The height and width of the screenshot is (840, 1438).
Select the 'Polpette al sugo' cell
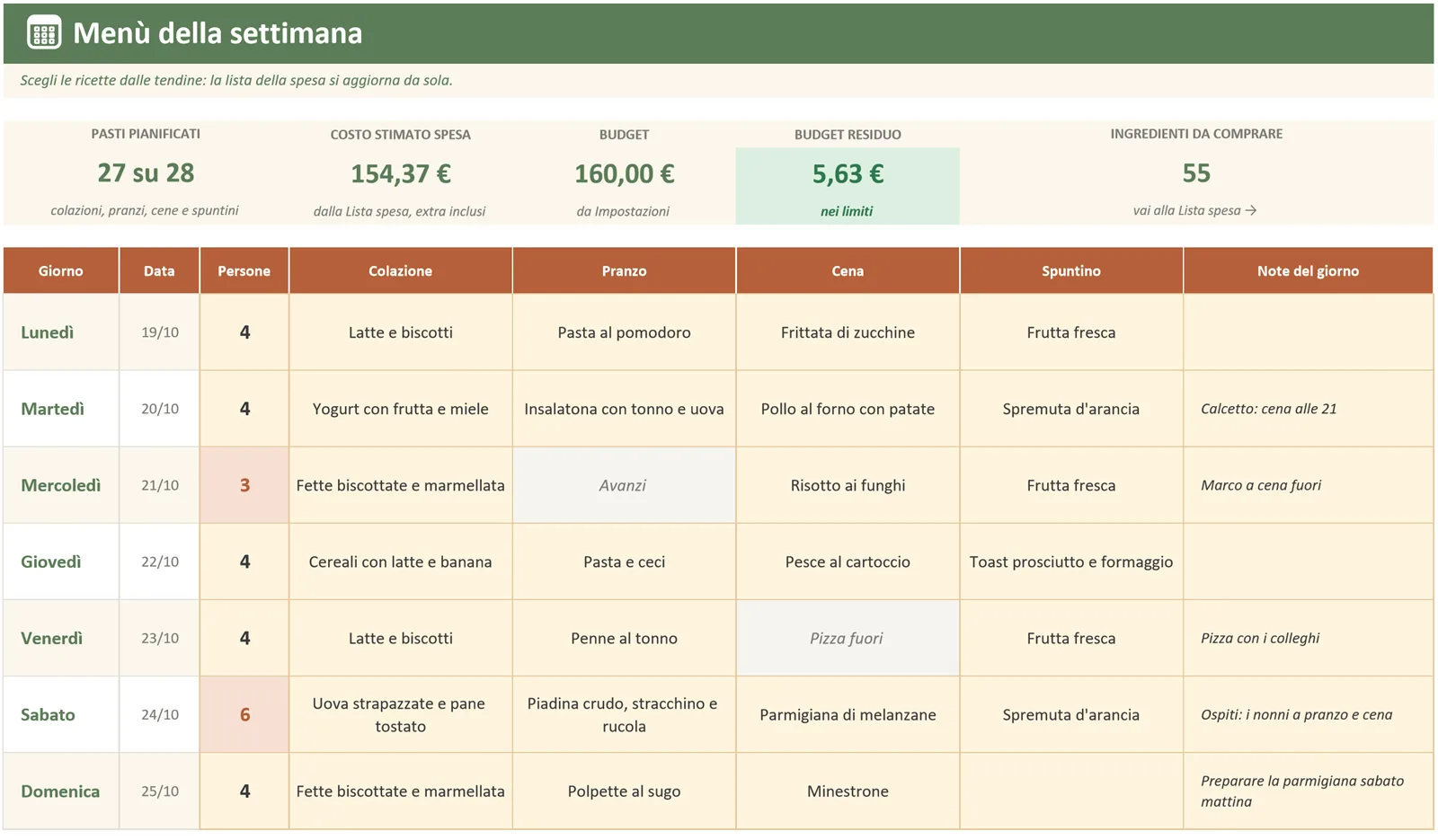[624, 791]
